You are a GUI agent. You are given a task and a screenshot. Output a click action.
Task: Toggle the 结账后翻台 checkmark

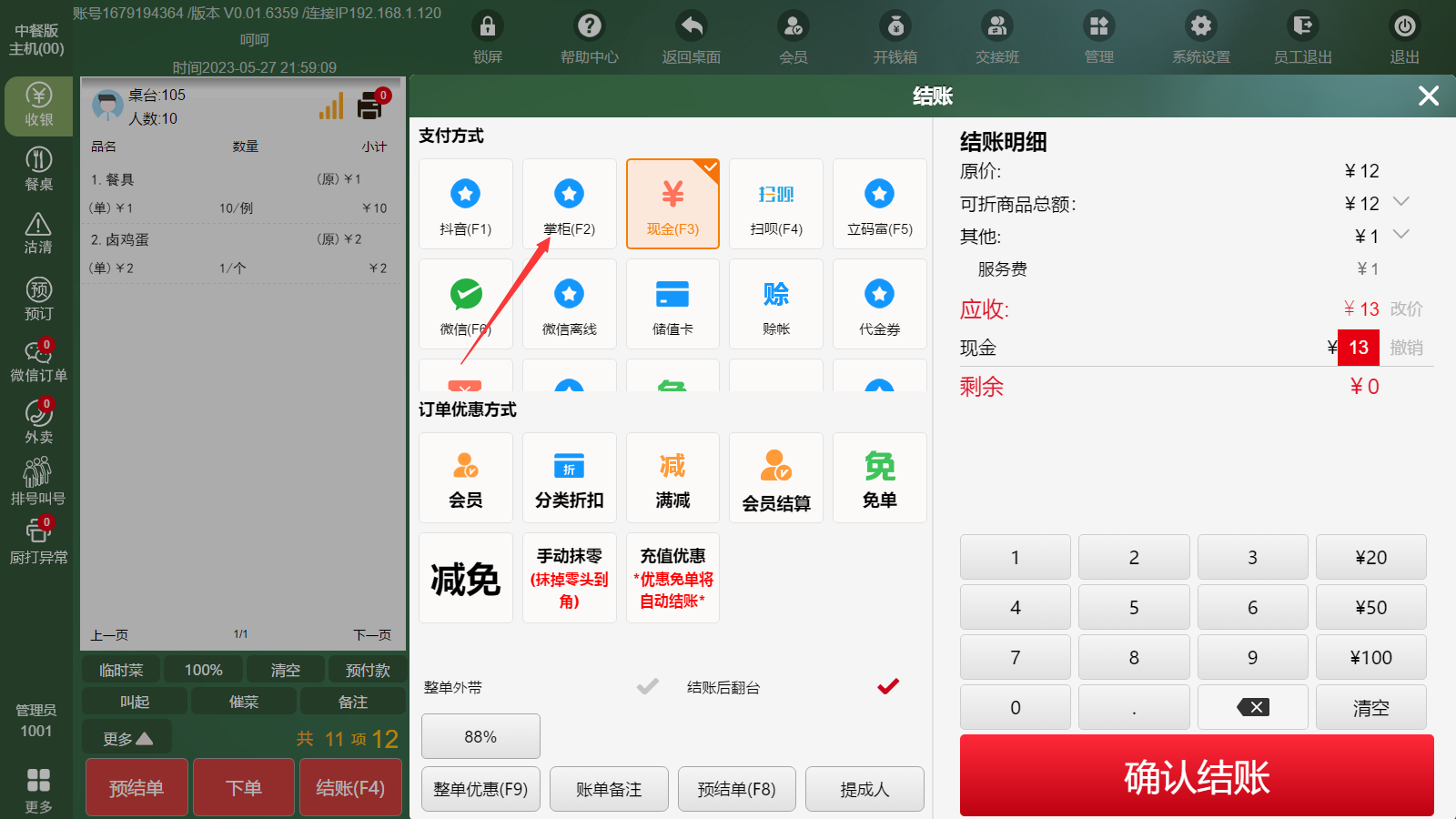888,687
